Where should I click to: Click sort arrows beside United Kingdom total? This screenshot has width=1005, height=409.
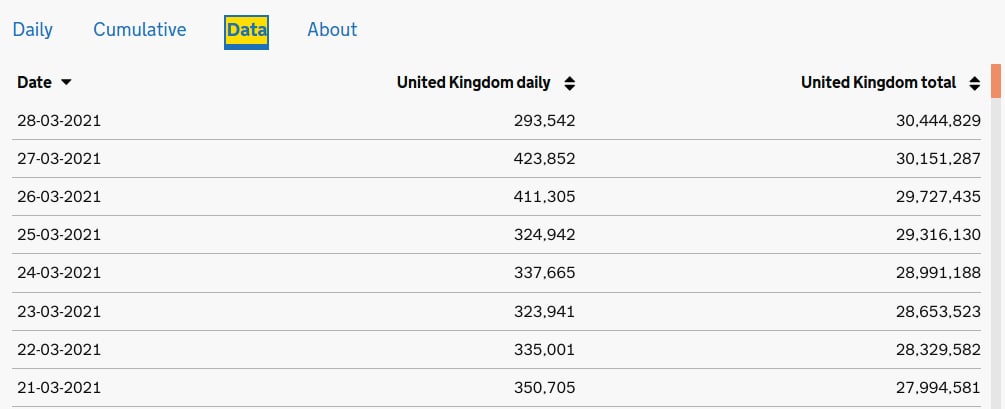click(975, 83)
